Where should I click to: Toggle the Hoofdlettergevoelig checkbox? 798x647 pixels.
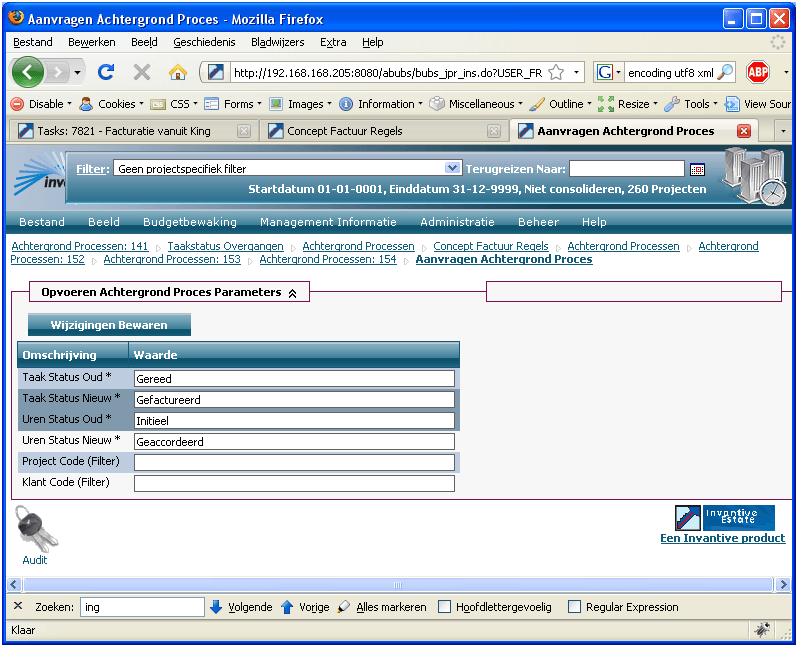(444, 607)
